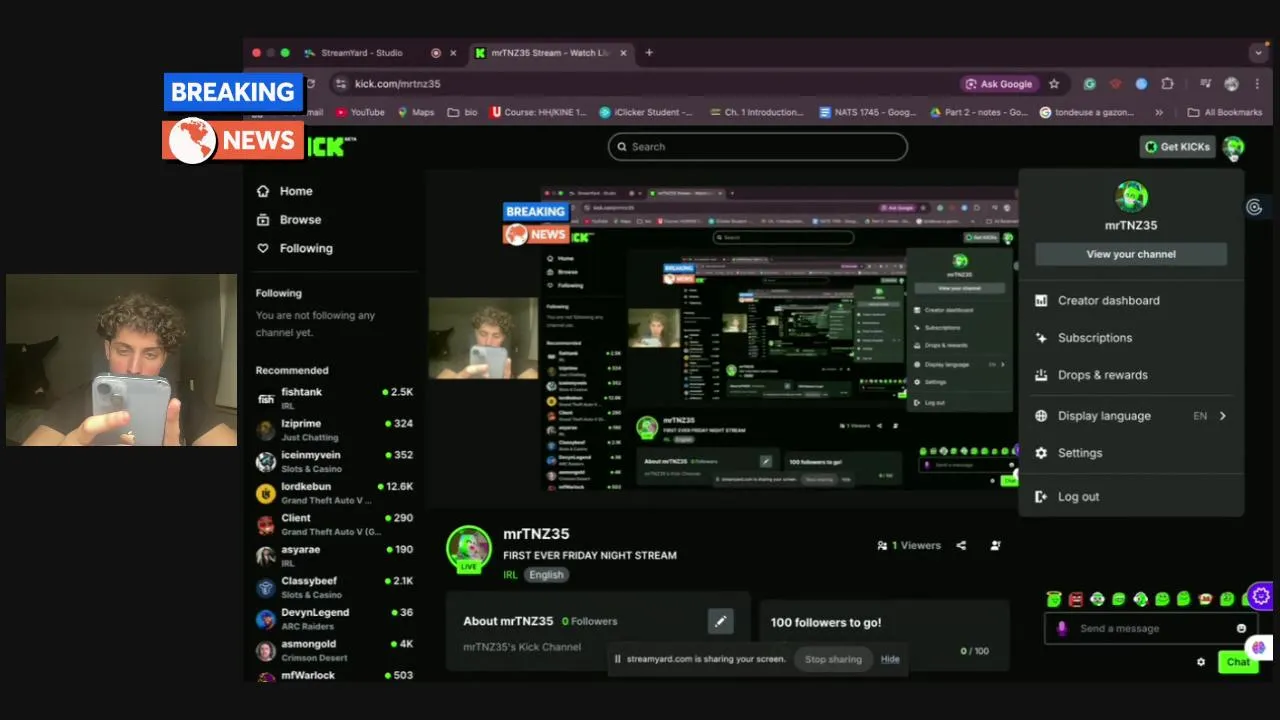
Task: Click the user icon beside share
Action: point(995,546)
